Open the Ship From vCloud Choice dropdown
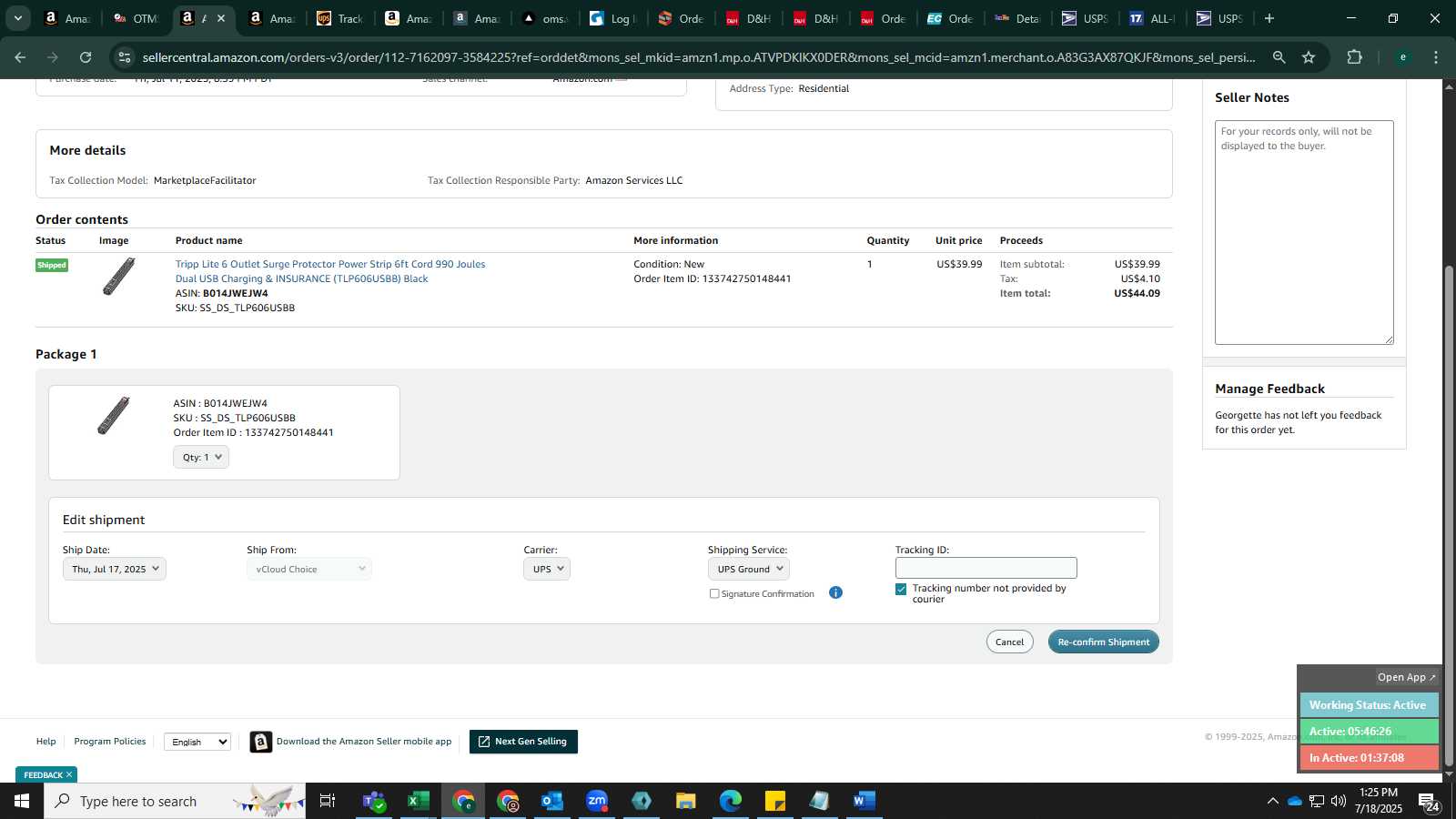 point(309,569)
